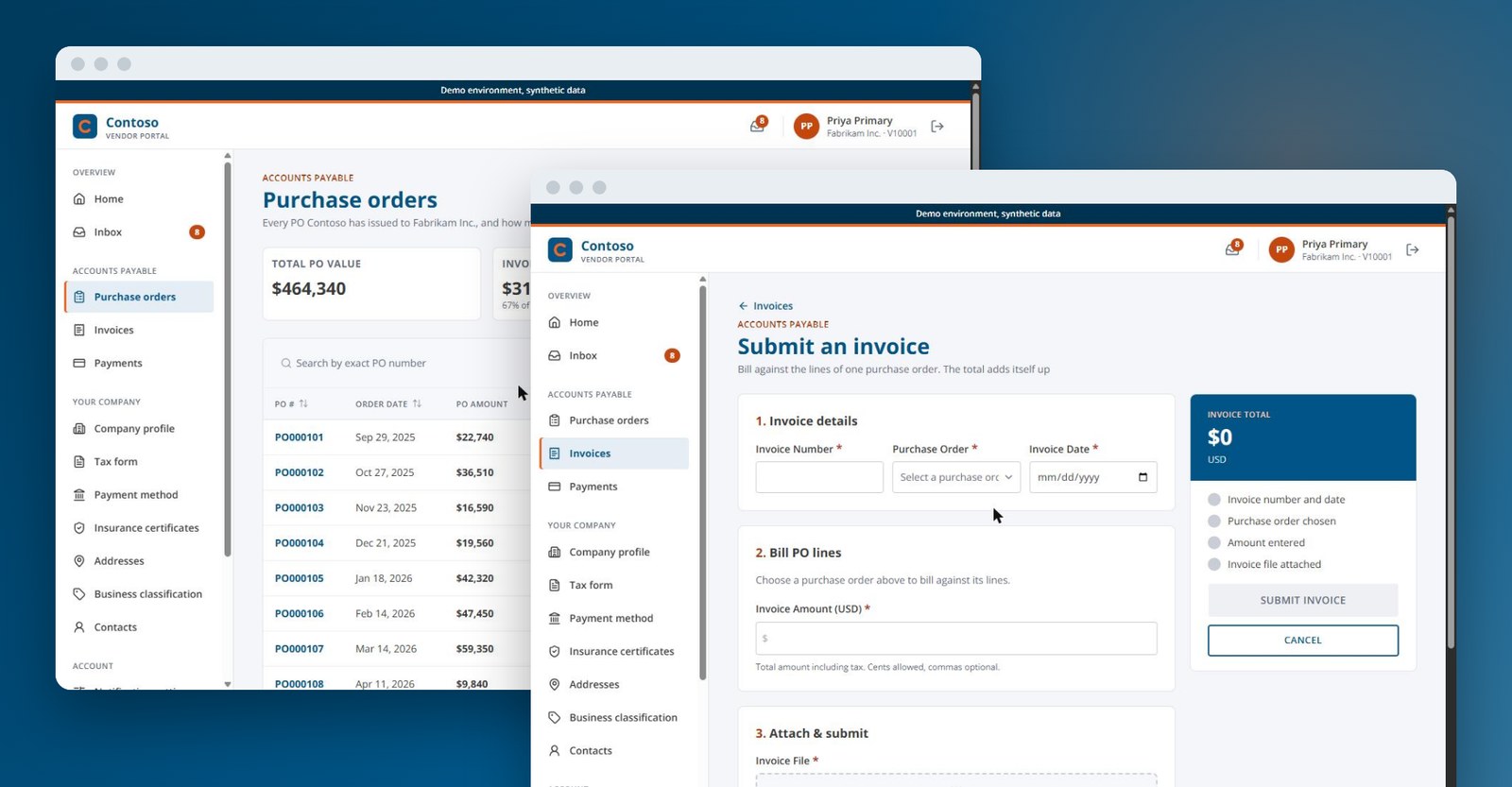Open Contacts in the Submit an invoice window sidebar
This screenshot has height=787, width=1512.
pyautogui.click(x=613, y=751)
